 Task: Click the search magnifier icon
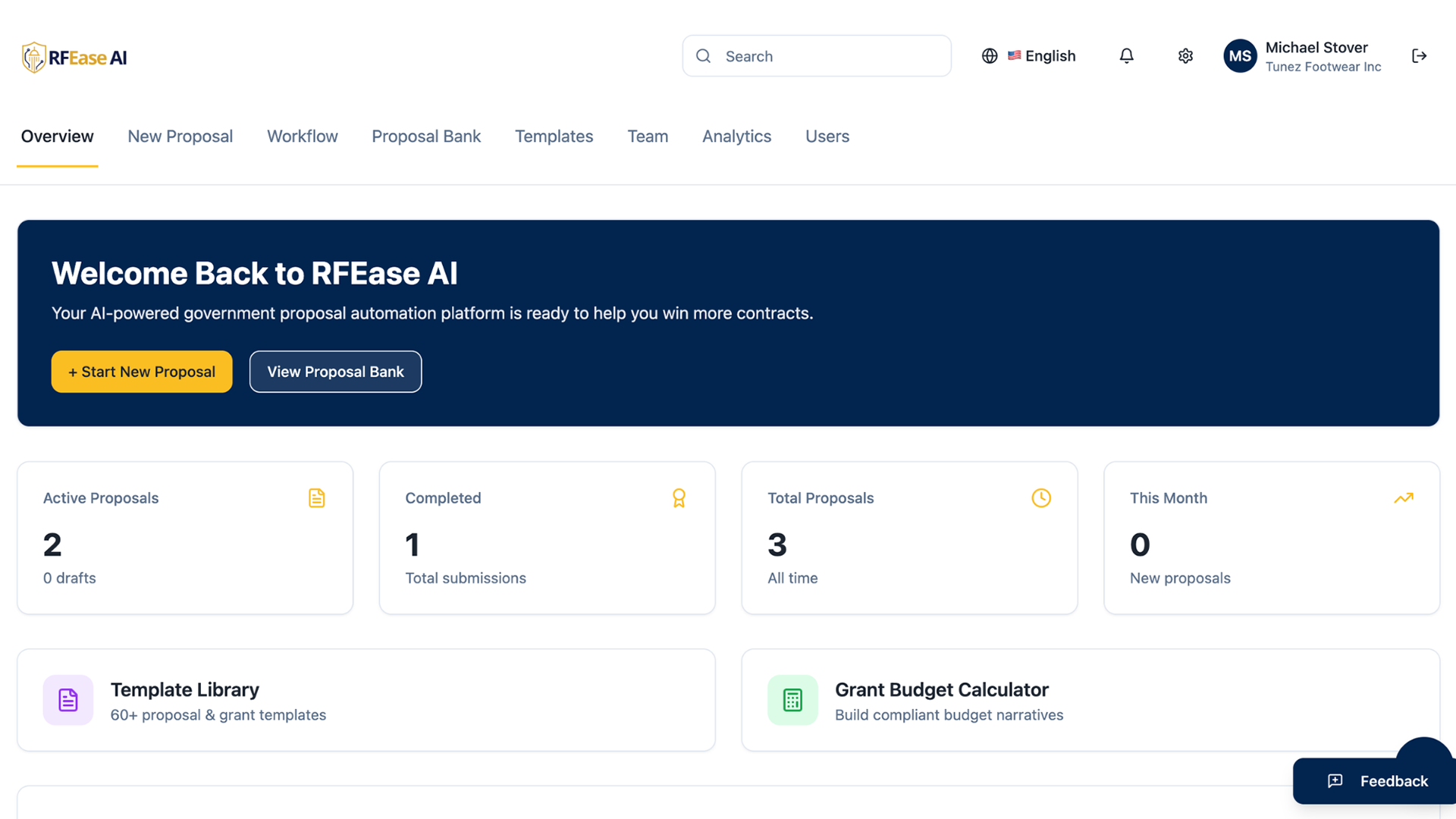(x=703, y=56)
